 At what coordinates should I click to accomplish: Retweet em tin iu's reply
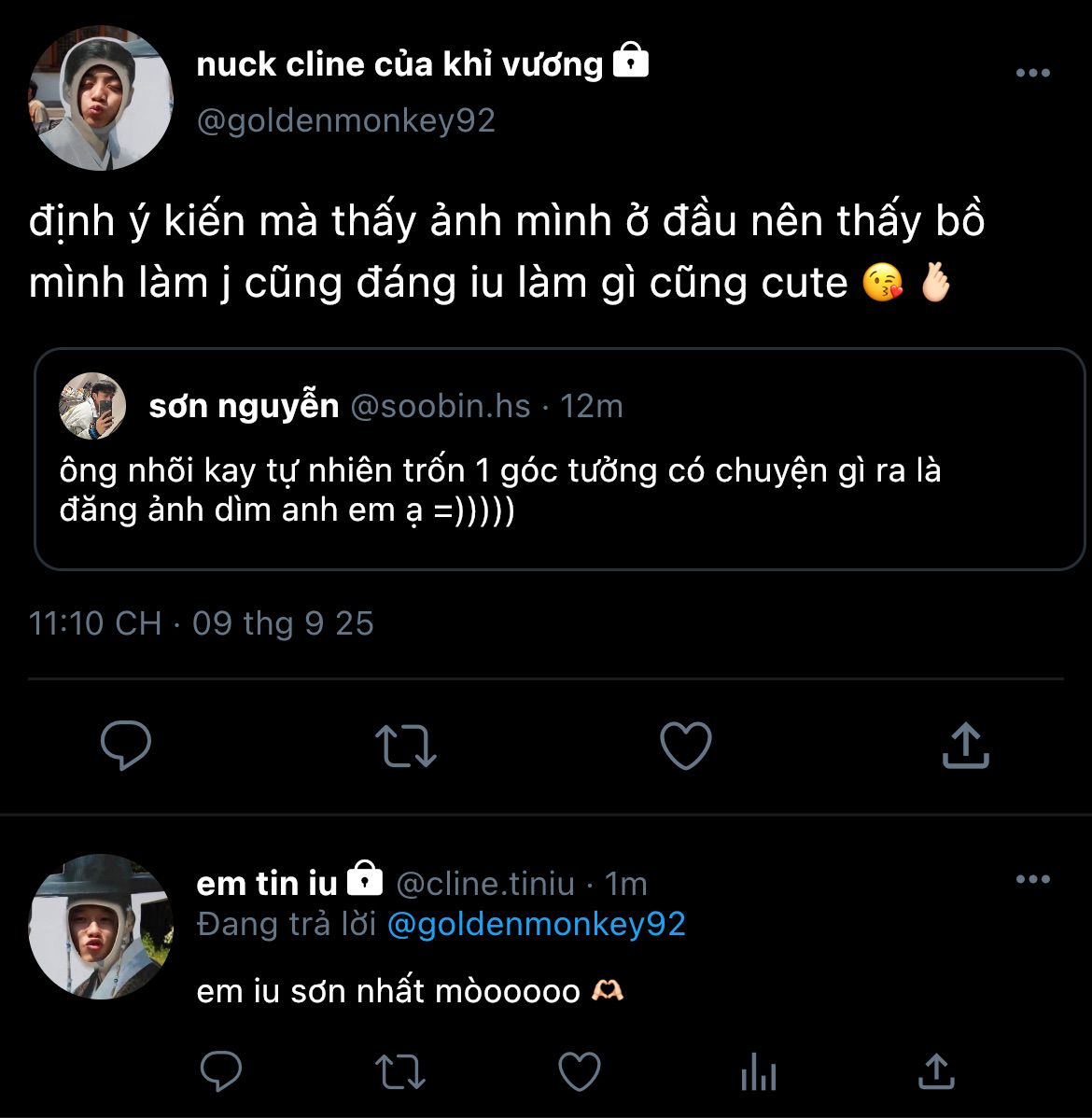(x=399, y=1072)
